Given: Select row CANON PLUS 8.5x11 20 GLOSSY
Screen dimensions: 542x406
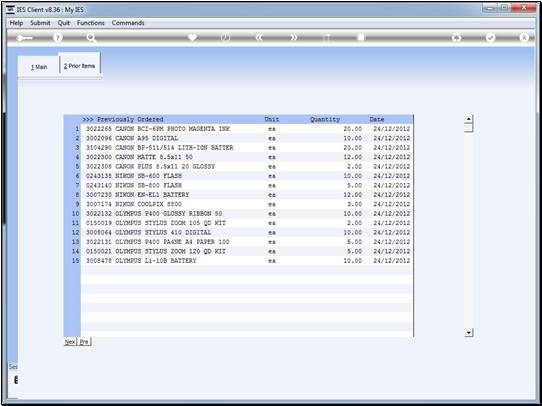Looking at the screenshot, I should point(247,167).
